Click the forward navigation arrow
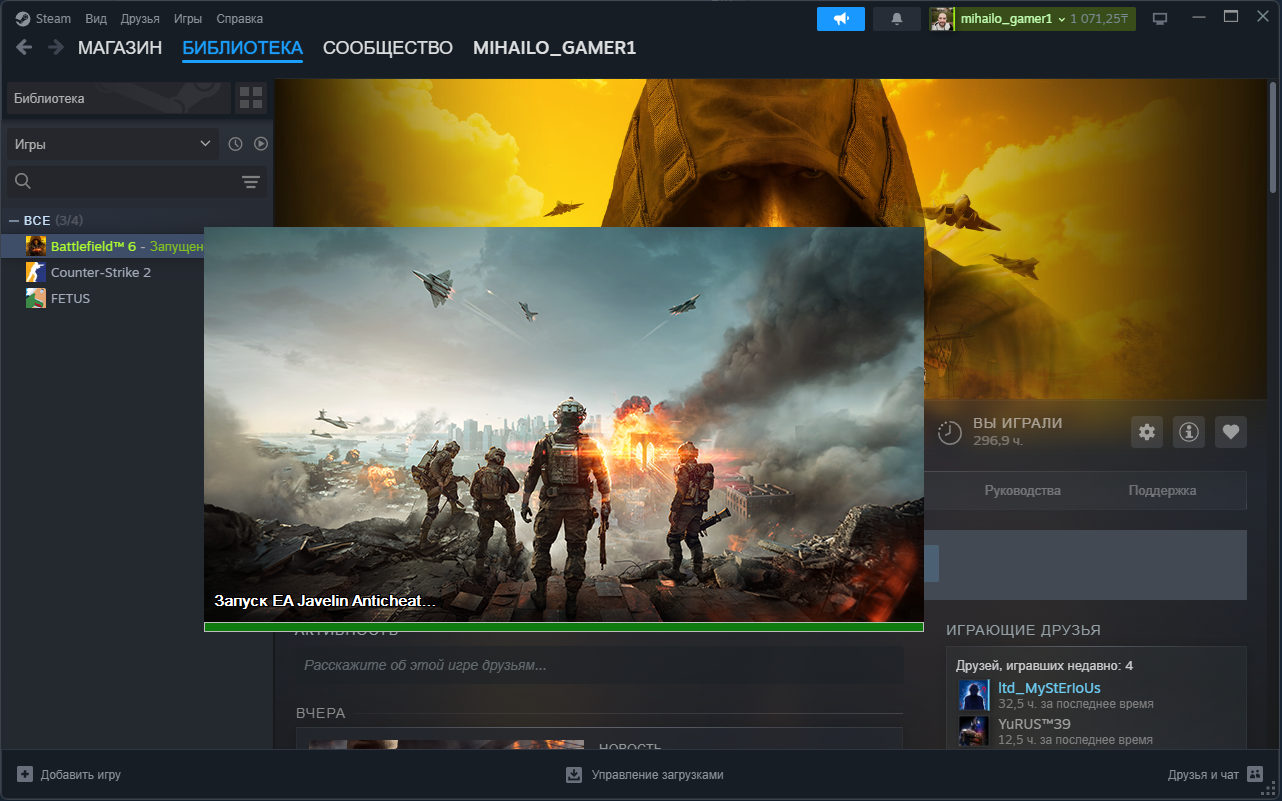The width and height of the screenshot is (1282, 801). click(56, 48)
